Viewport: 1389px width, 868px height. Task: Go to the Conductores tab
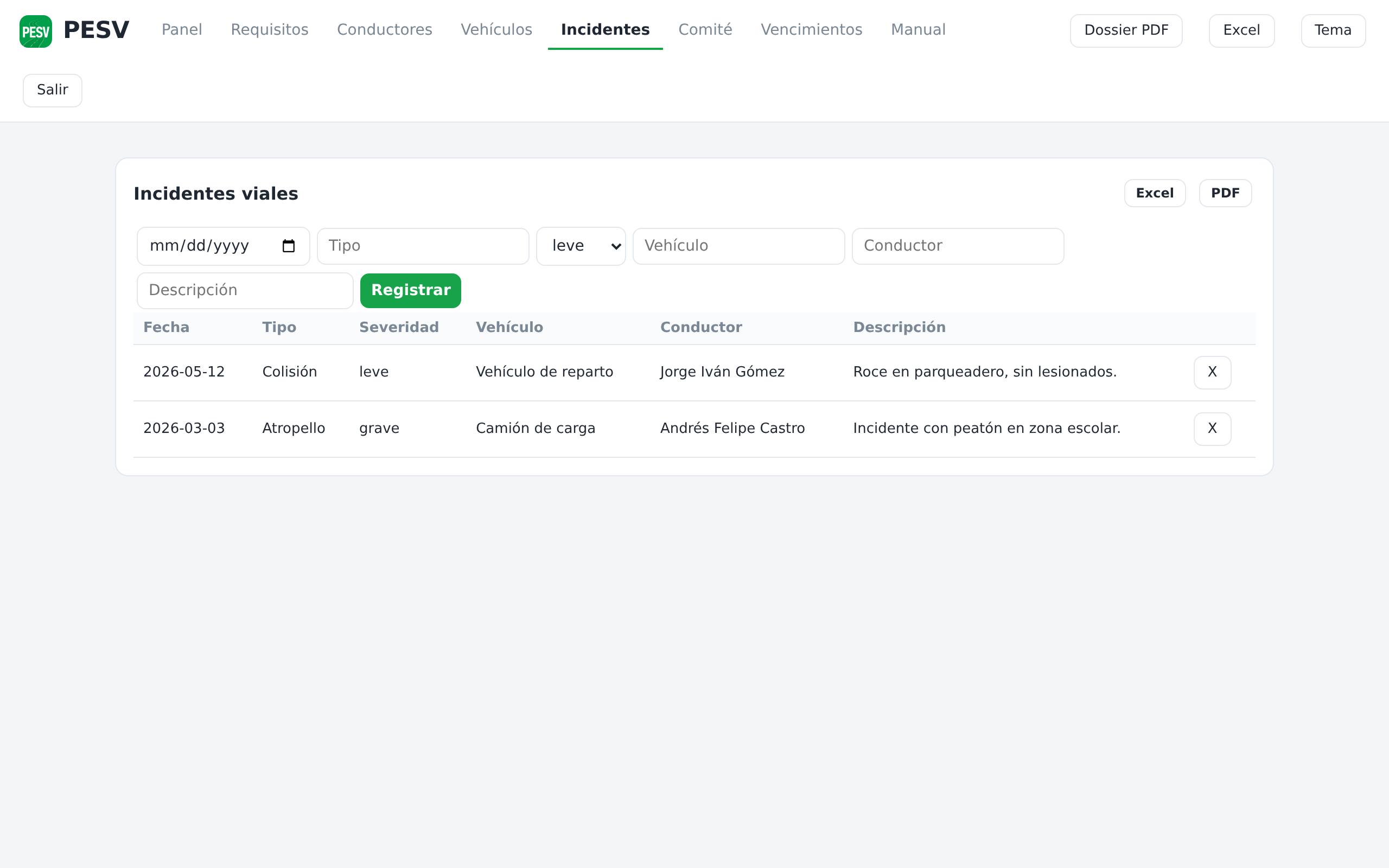point(385,30)
